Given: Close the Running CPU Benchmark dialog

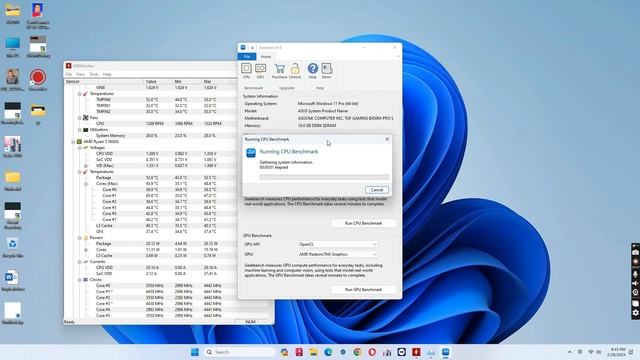Looking at the screenshot, I should (x=387, y=139).
